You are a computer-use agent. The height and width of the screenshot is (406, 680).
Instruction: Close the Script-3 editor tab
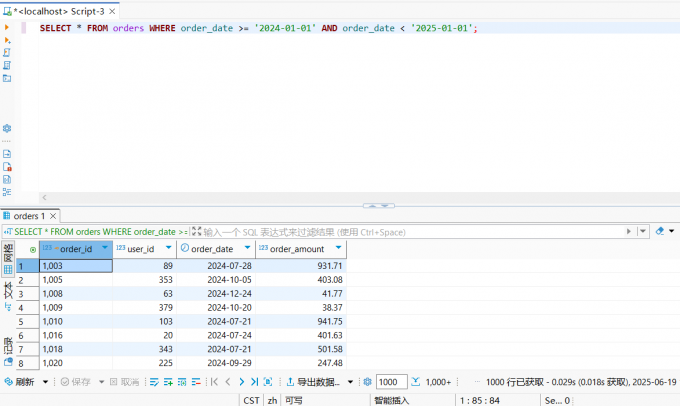[x=112, y=11]
